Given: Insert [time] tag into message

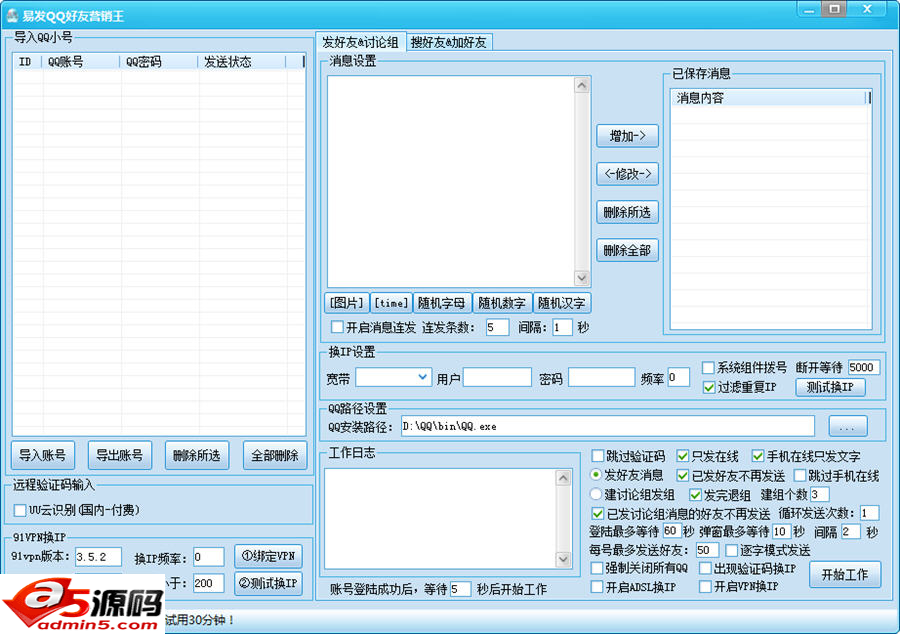Looking at the screenshot, I should (391, 303).
